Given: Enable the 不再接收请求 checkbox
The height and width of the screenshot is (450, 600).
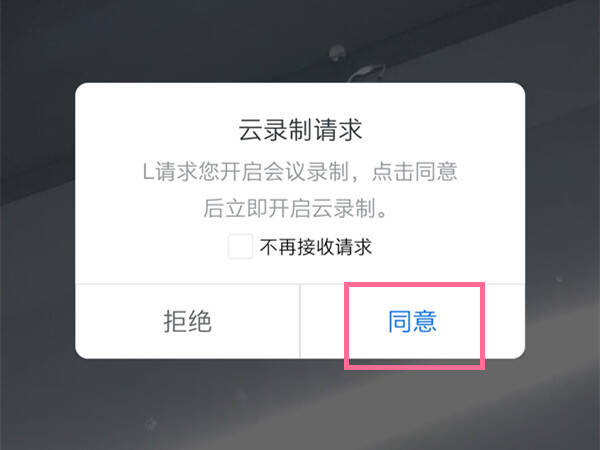Looking at the screenshot, I should [x=240, y=246].
